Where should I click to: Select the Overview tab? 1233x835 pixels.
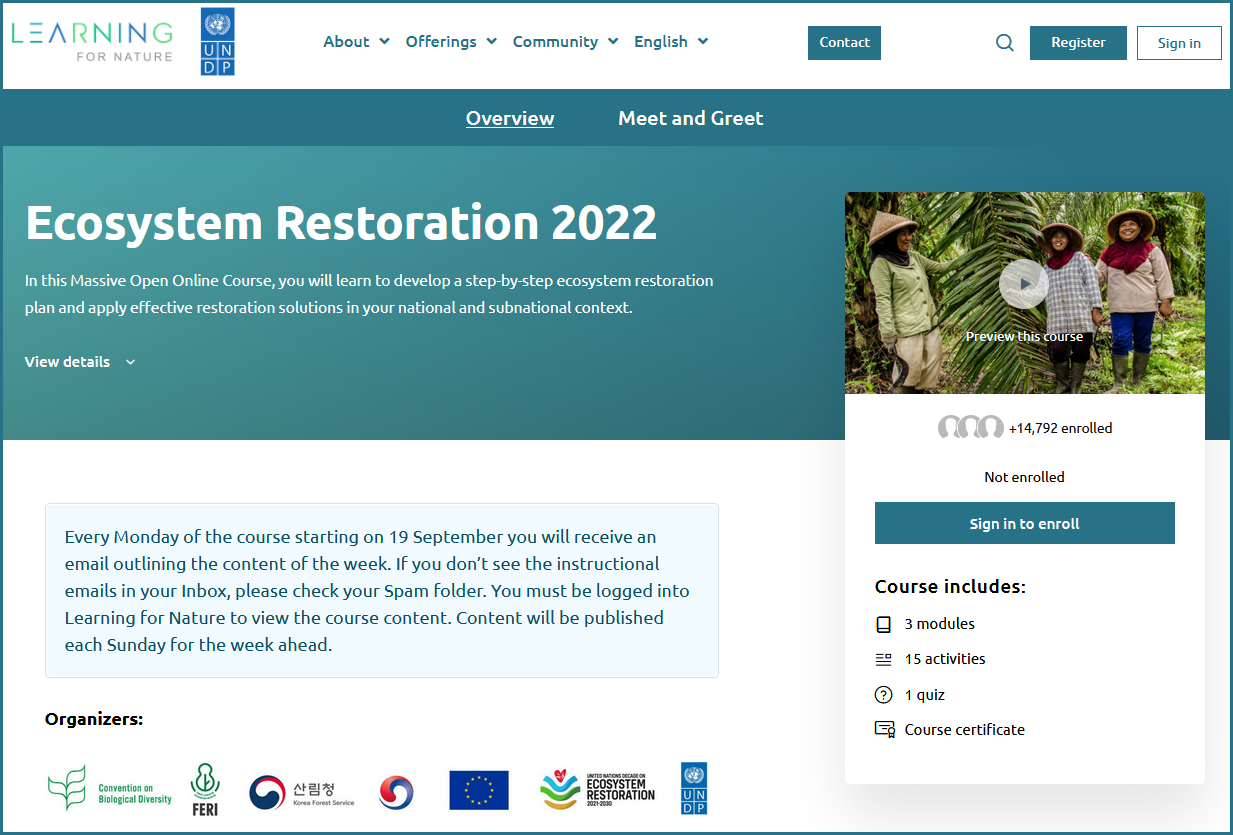[x=510, y=118]
